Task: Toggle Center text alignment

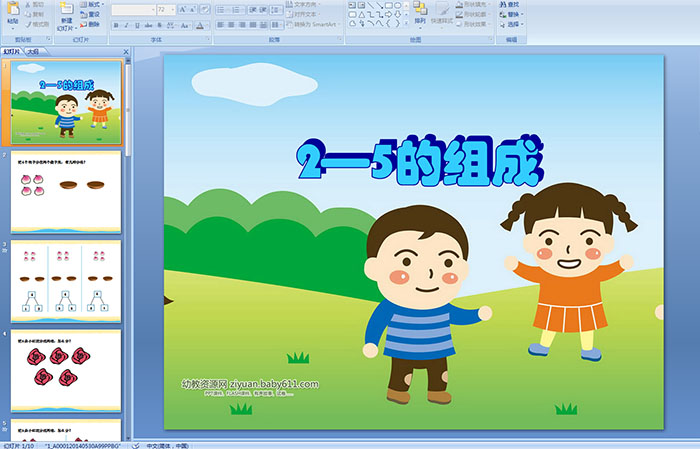Action: click(x=231, y=25)
